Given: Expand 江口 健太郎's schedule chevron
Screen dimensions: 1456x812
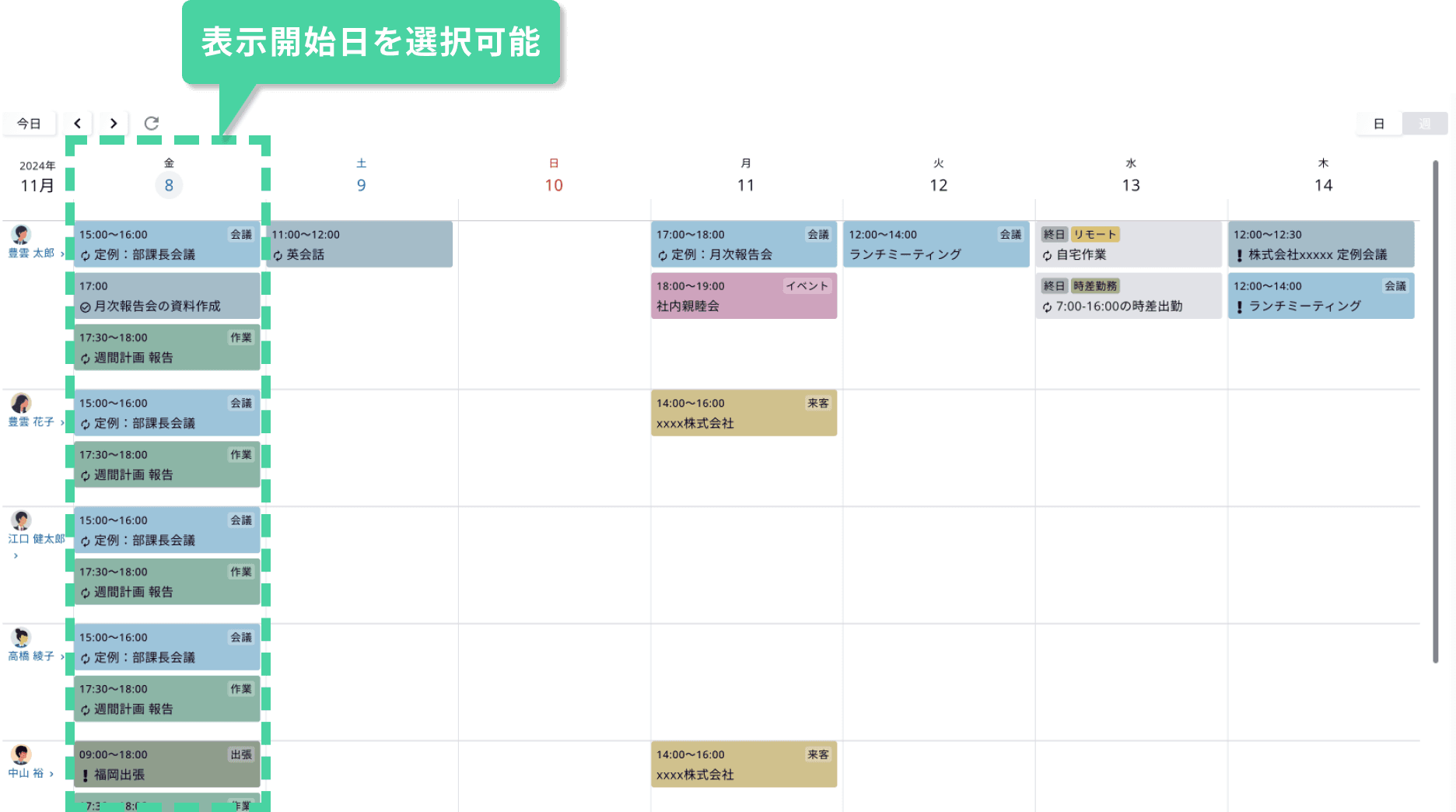Looking at the screenshot, I should click(x=15, y=557).
